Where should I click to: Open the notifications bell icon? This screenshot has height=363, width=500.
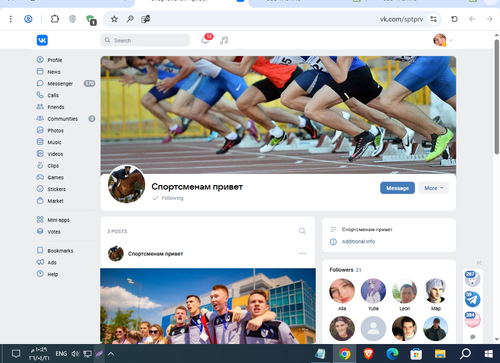pyautogui.click(x=205, y=40)
